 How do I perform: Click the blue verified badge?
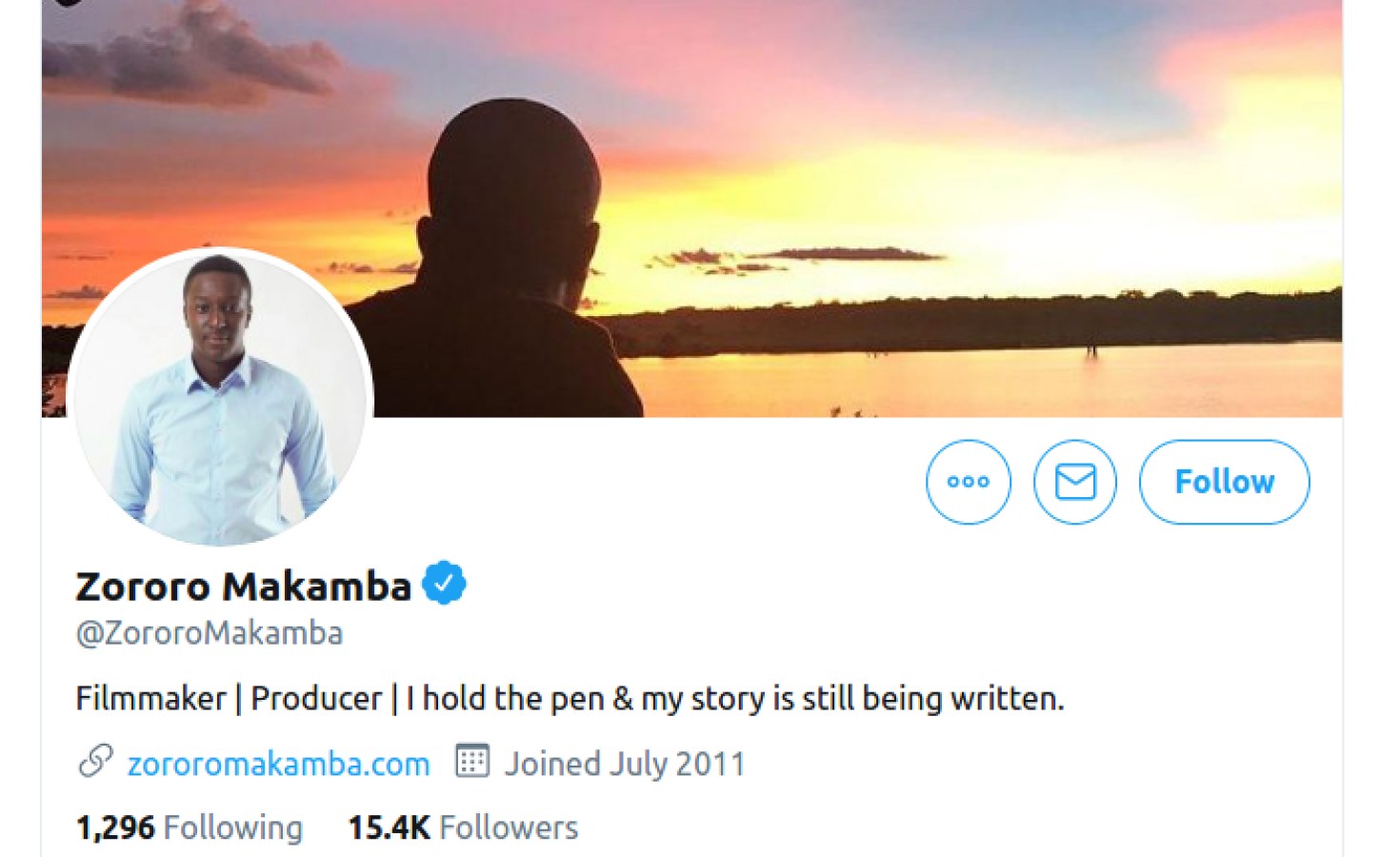click(444, 584)
